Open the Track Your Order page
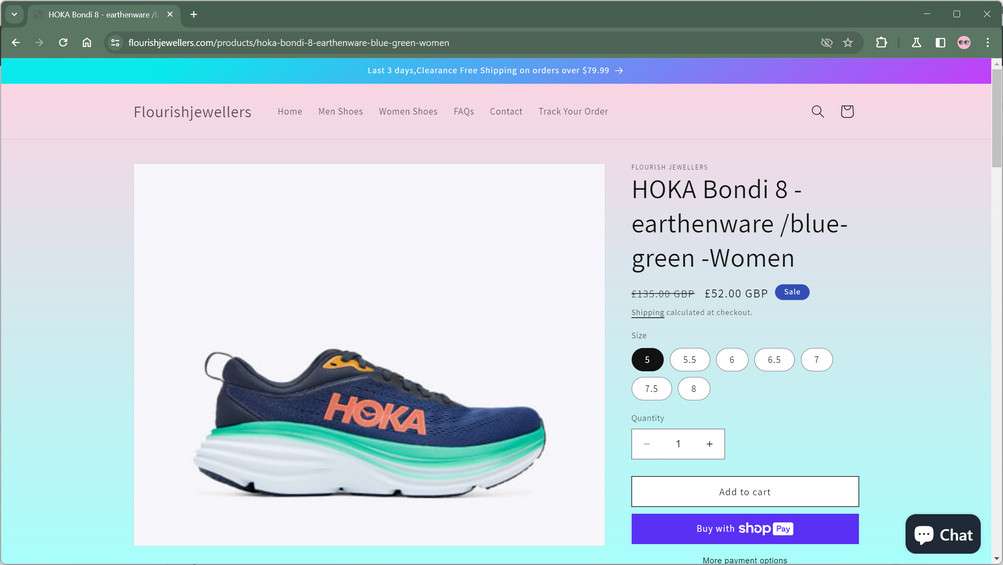This screenshot has height=565, width=1003. 573,111
